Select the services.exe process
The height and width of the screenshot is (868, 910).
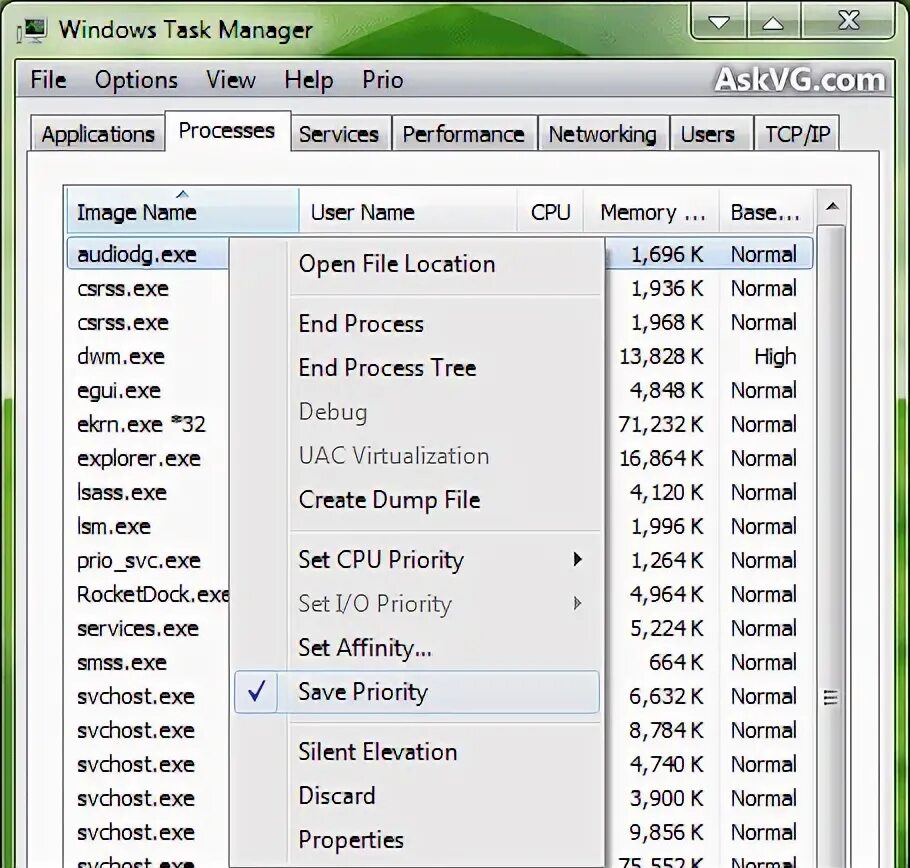point(138,628)
